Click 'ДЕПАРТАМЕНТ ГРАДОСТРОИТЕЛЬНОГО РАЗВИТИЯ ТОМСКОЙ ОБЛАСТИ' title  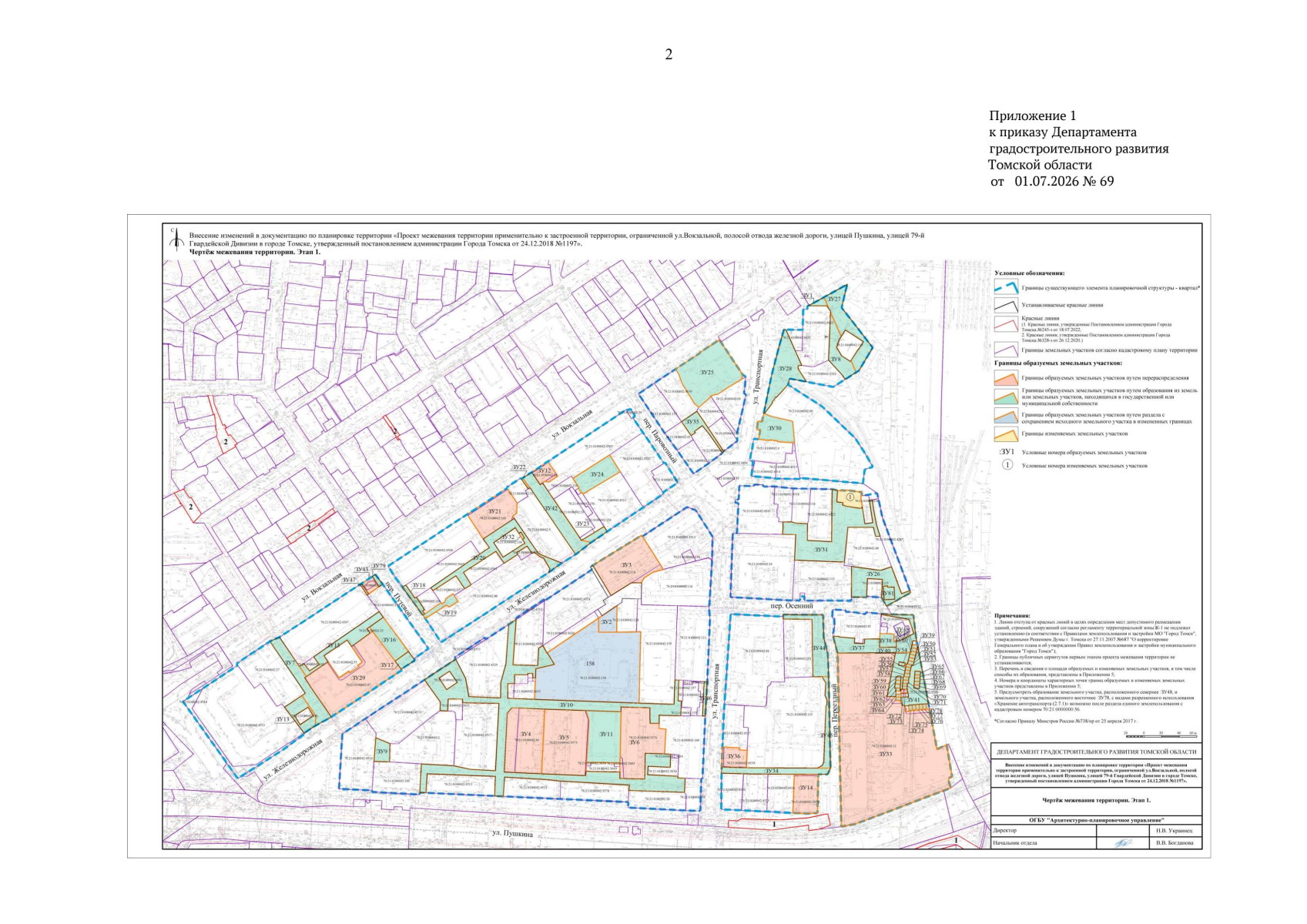(1097, 752)
